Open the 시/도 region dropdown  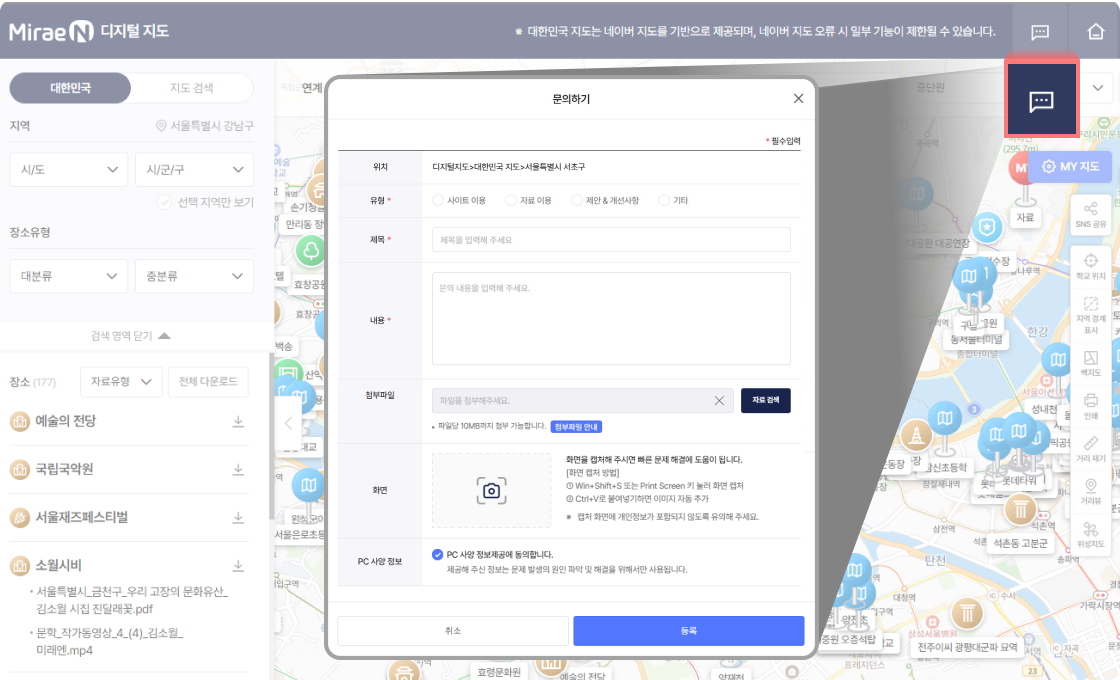pyautogui.click(x=69, y=170)
